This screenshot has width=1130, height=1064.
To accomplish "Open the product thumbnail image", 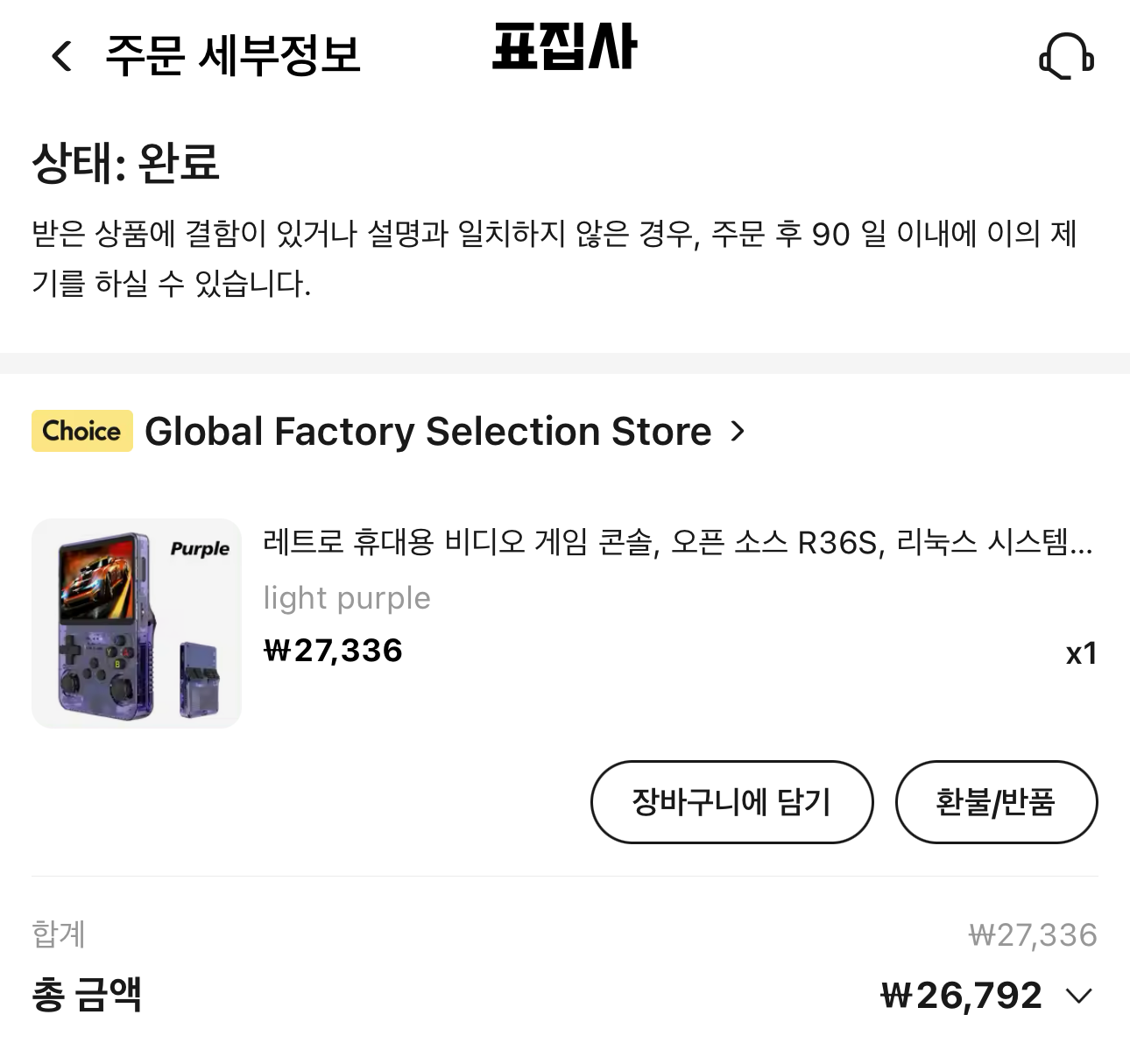I will 136,624.
